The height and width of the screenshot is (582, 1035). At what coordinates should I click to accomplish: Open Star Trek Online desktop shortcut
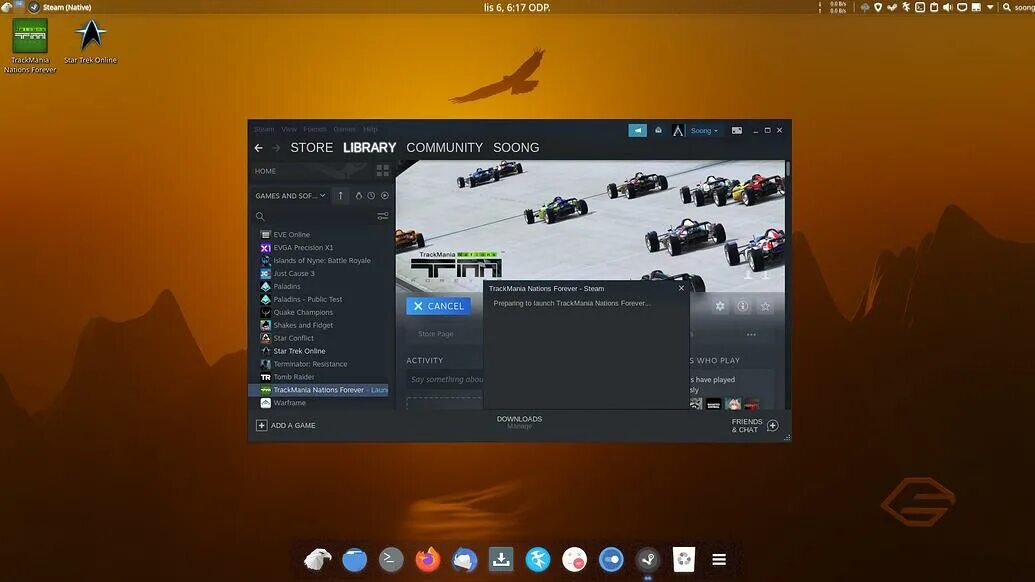coord(90,41)
